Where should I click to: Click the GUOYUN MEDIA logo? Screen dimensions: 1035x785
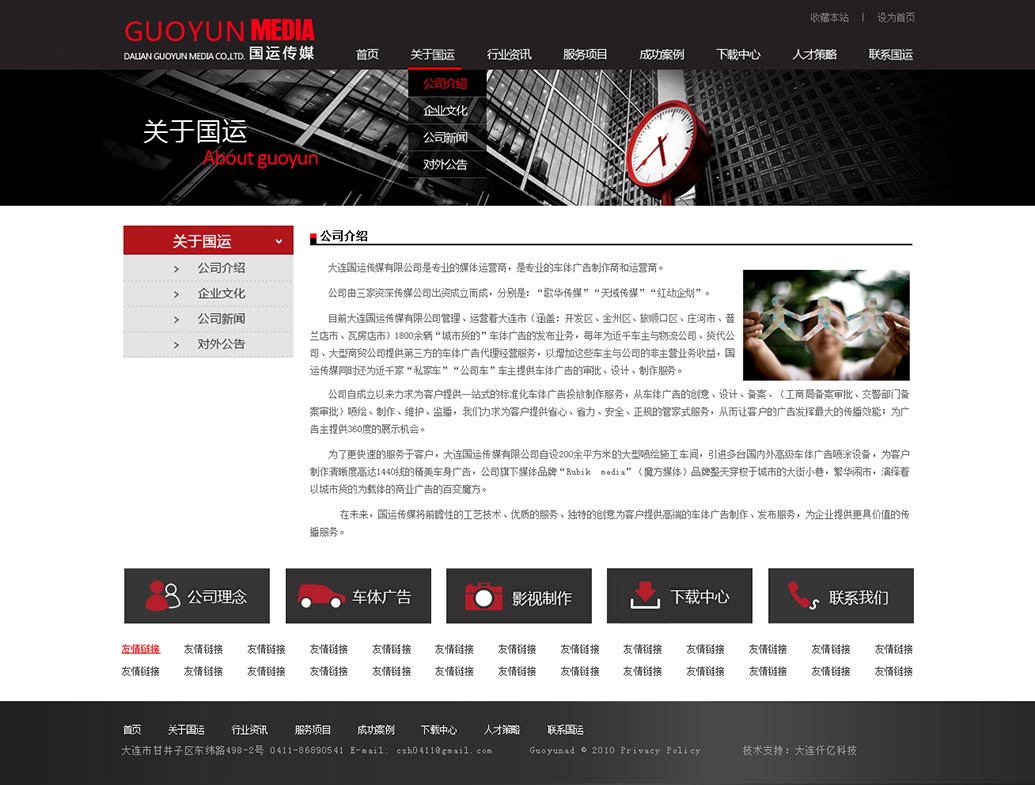pos(219,40)
